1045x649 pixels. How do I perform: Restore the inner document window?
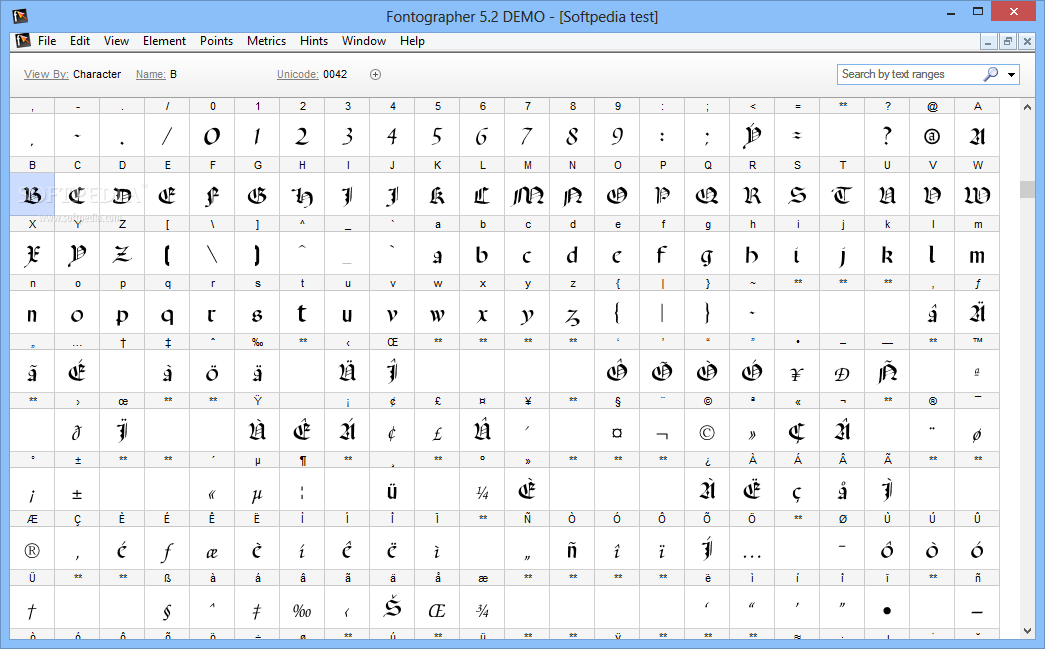[1008, 41]
